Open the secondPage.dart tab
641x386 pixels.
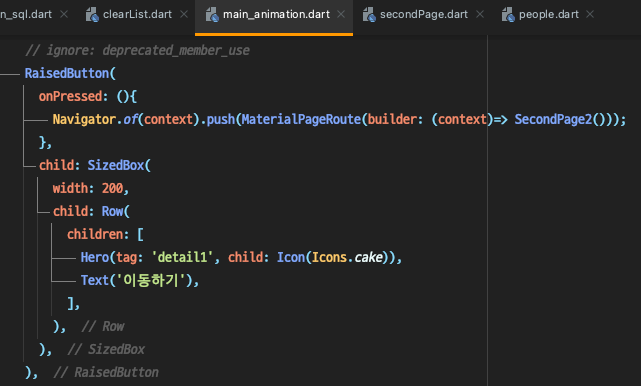pos(424,15)
